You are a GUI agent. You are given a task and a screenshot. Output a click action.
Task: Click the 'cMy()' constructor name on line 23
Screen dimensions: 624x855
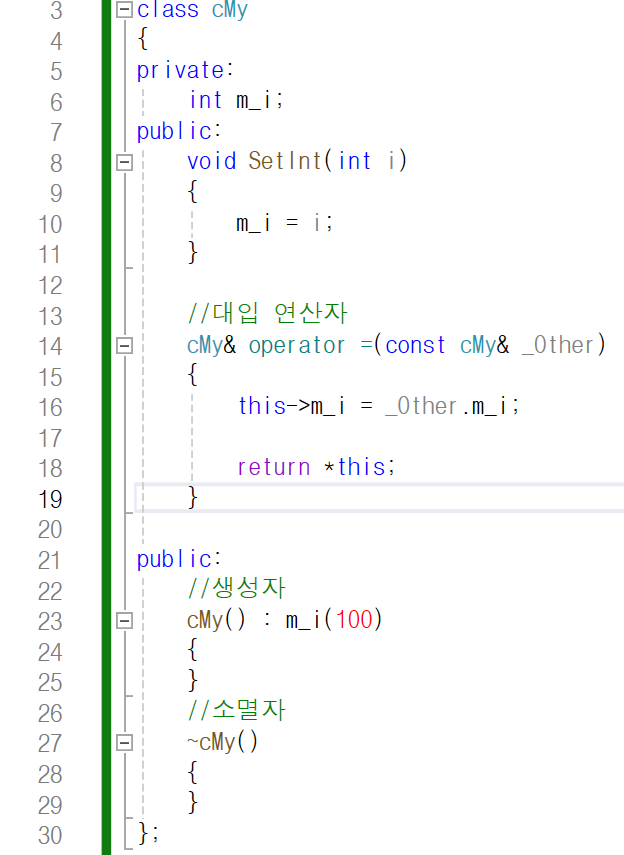(x=217, y=620)
